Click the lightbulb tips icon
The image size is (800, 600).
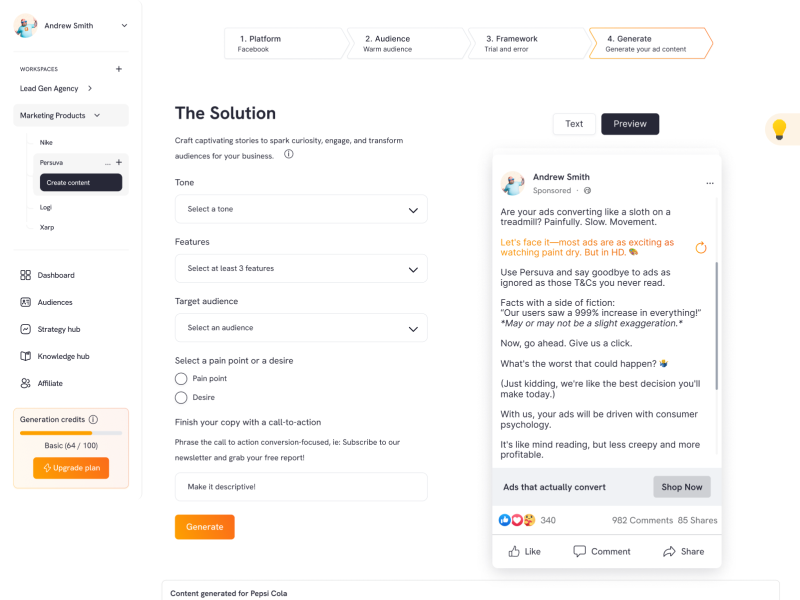tap(779, 129)
